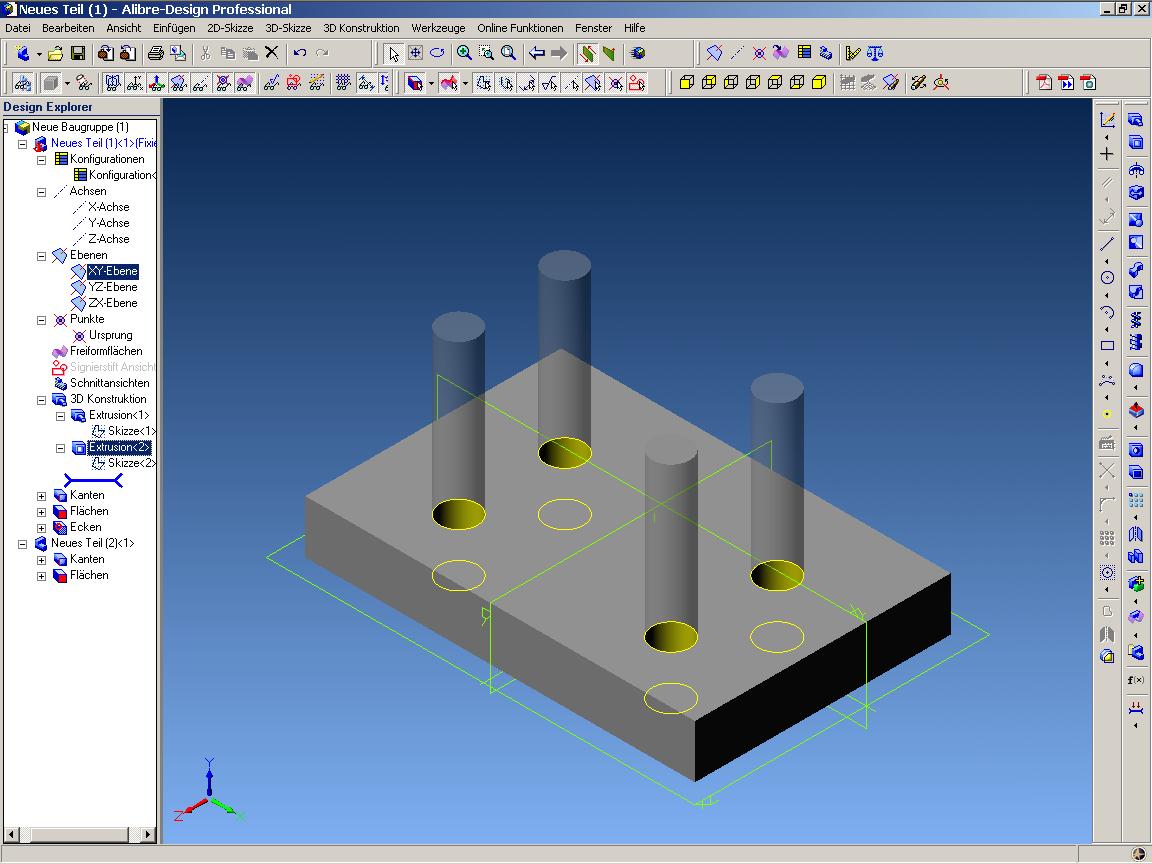Go to previous view with left arrow
The width and height of the screenshot is (1152, 864).
tap(537, 53)
